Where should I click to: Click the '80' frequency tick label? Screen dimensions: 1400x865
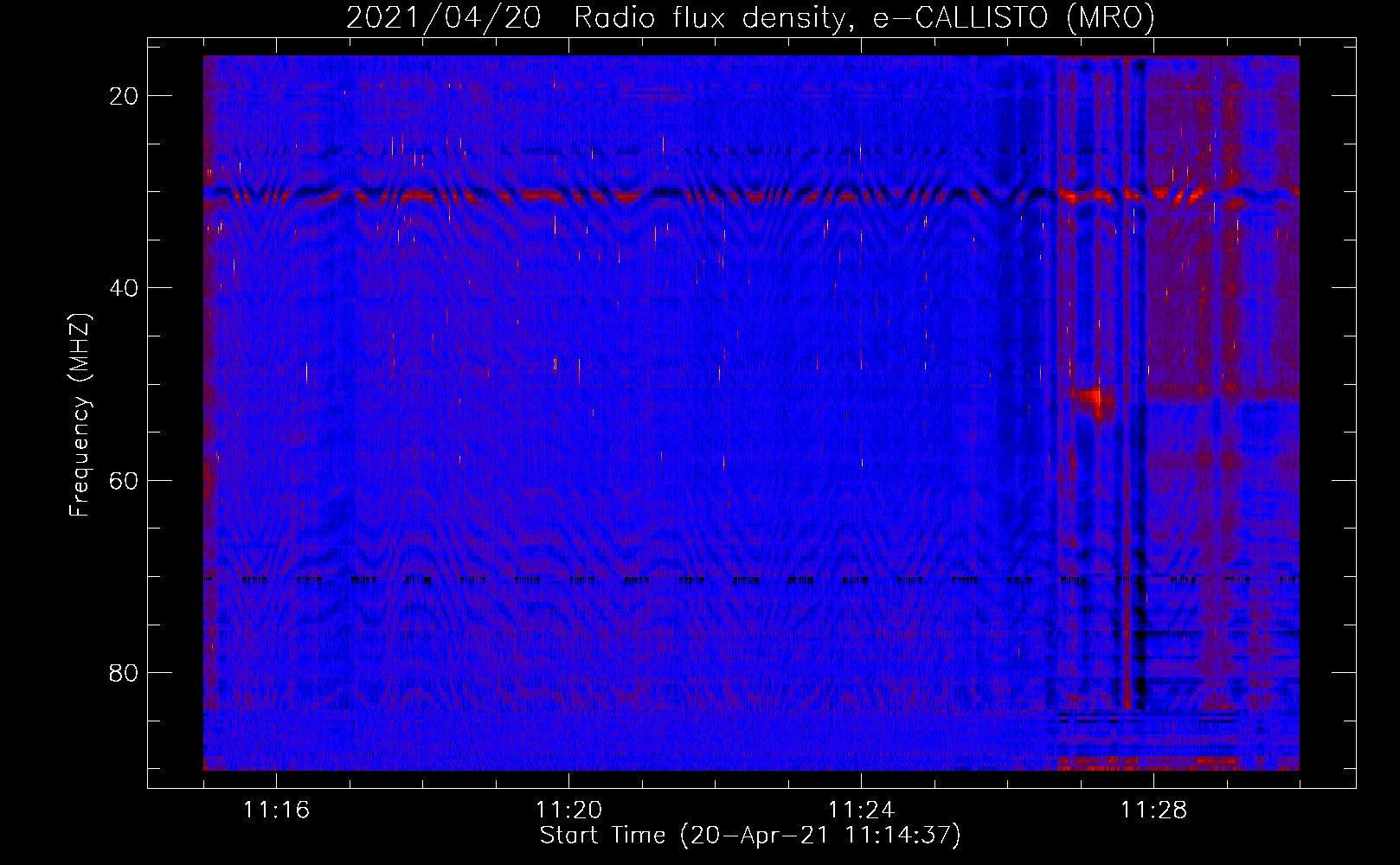tap(124, 672)
